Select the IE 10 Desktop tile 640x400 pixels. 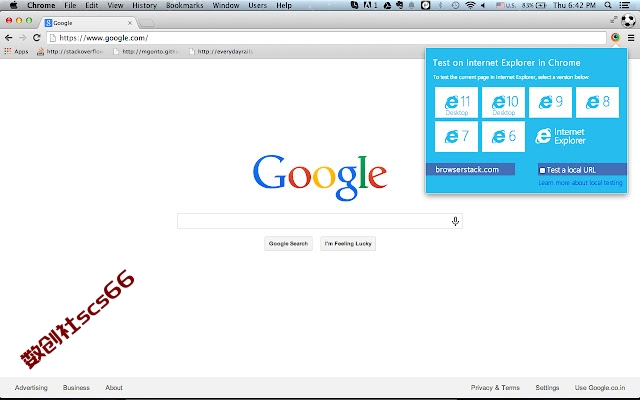(503, 102)
